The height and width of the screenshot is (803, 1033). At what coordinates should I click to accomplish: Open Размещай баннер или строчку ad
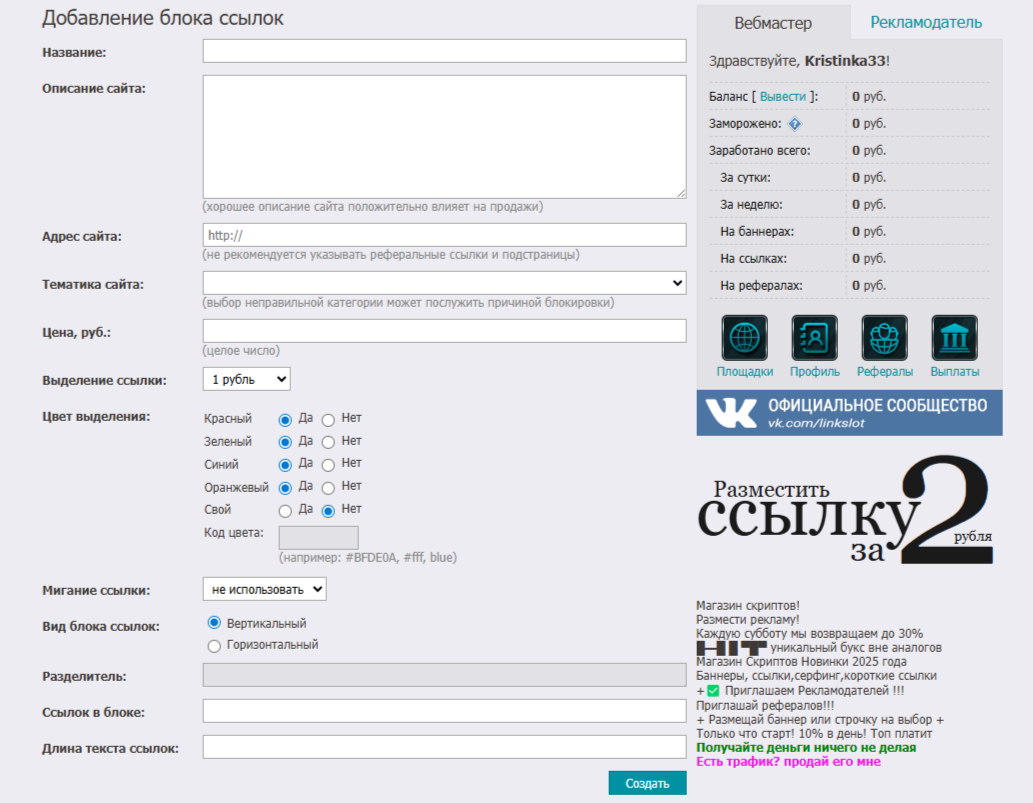pos(820,719)
